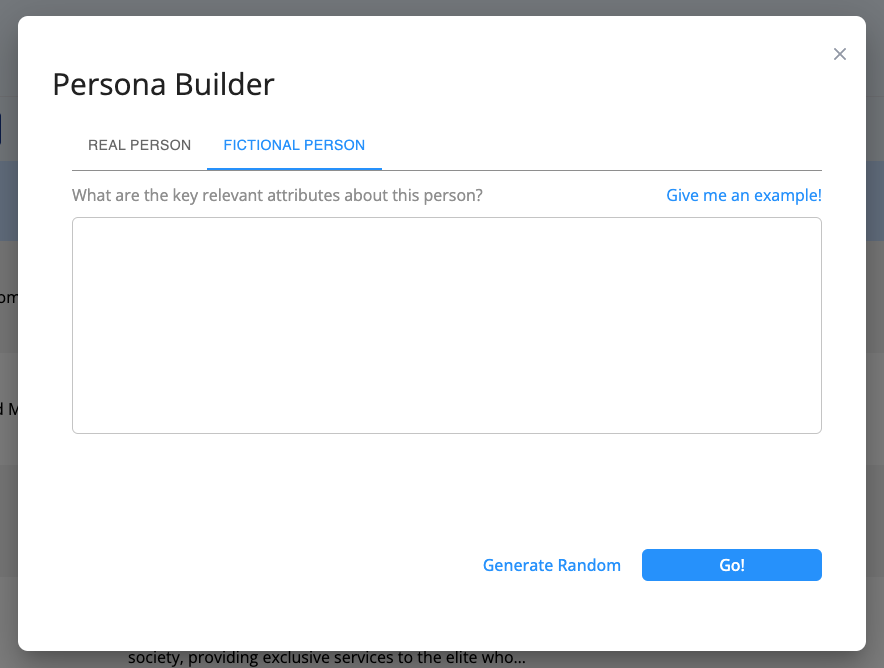Generate a random fictional persona
Image resolution: width=884 pixels, height=668 pixels.
[552, 565]
